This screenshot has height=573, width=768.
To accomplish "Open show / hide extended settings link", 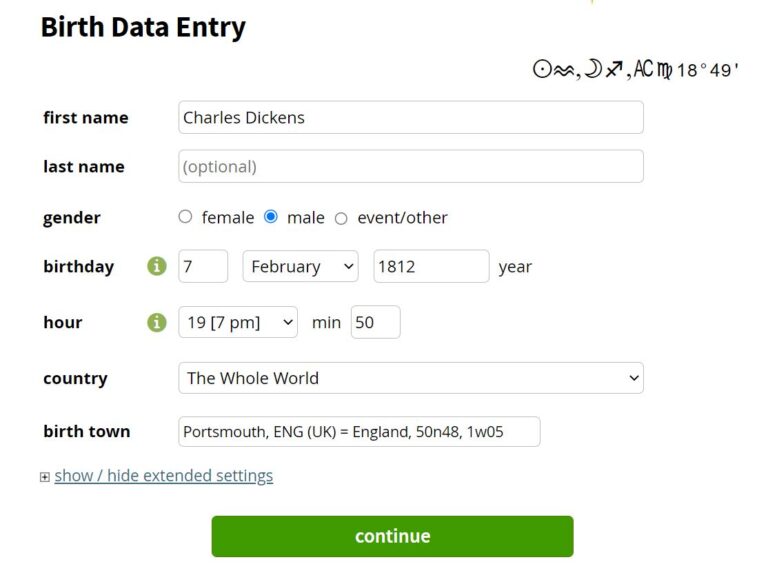I will (x=163, y=476).
